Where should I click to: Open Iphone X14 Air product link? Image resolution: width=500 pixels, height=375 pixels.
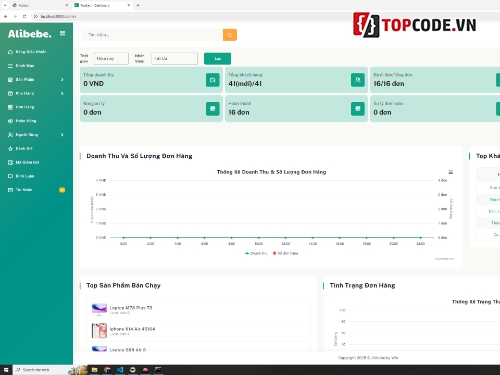132,329
